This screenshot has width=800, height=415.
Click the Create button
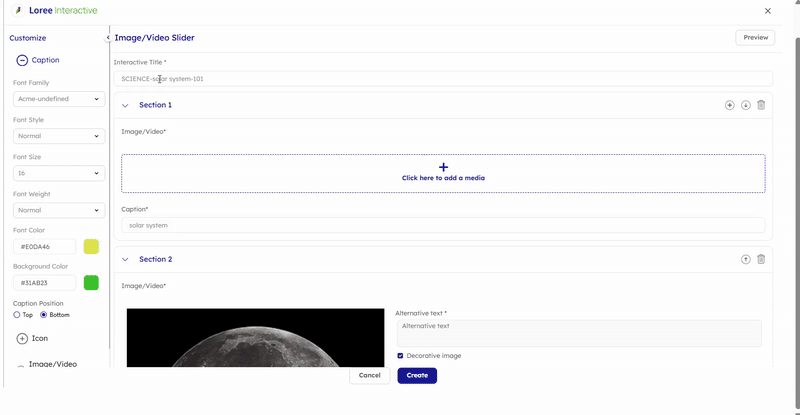pos(417,375)
